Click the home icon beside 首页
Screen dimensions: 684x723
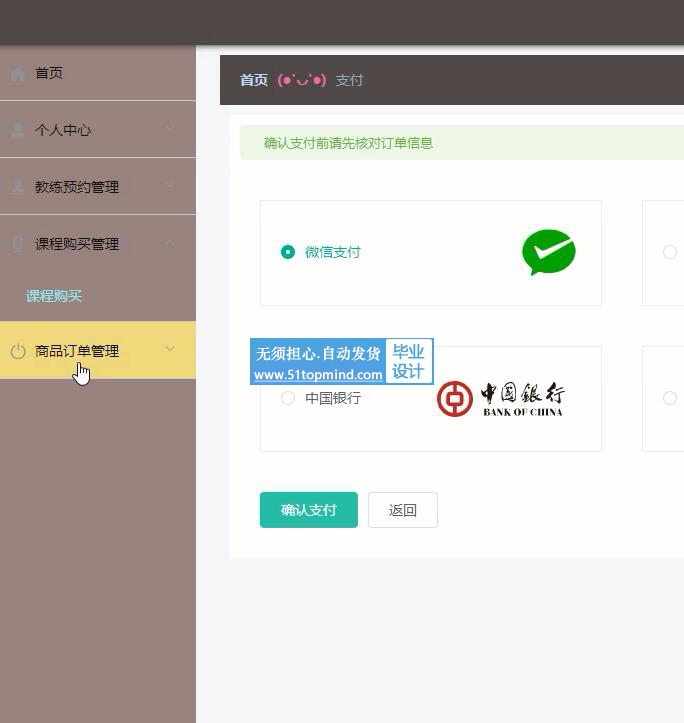[18, 74]
